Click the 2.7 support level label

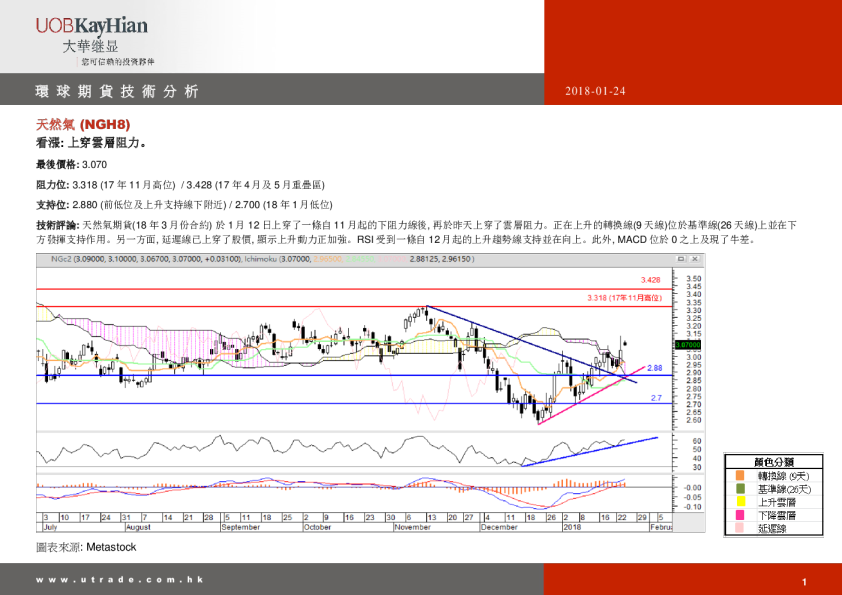click(656, 398)
